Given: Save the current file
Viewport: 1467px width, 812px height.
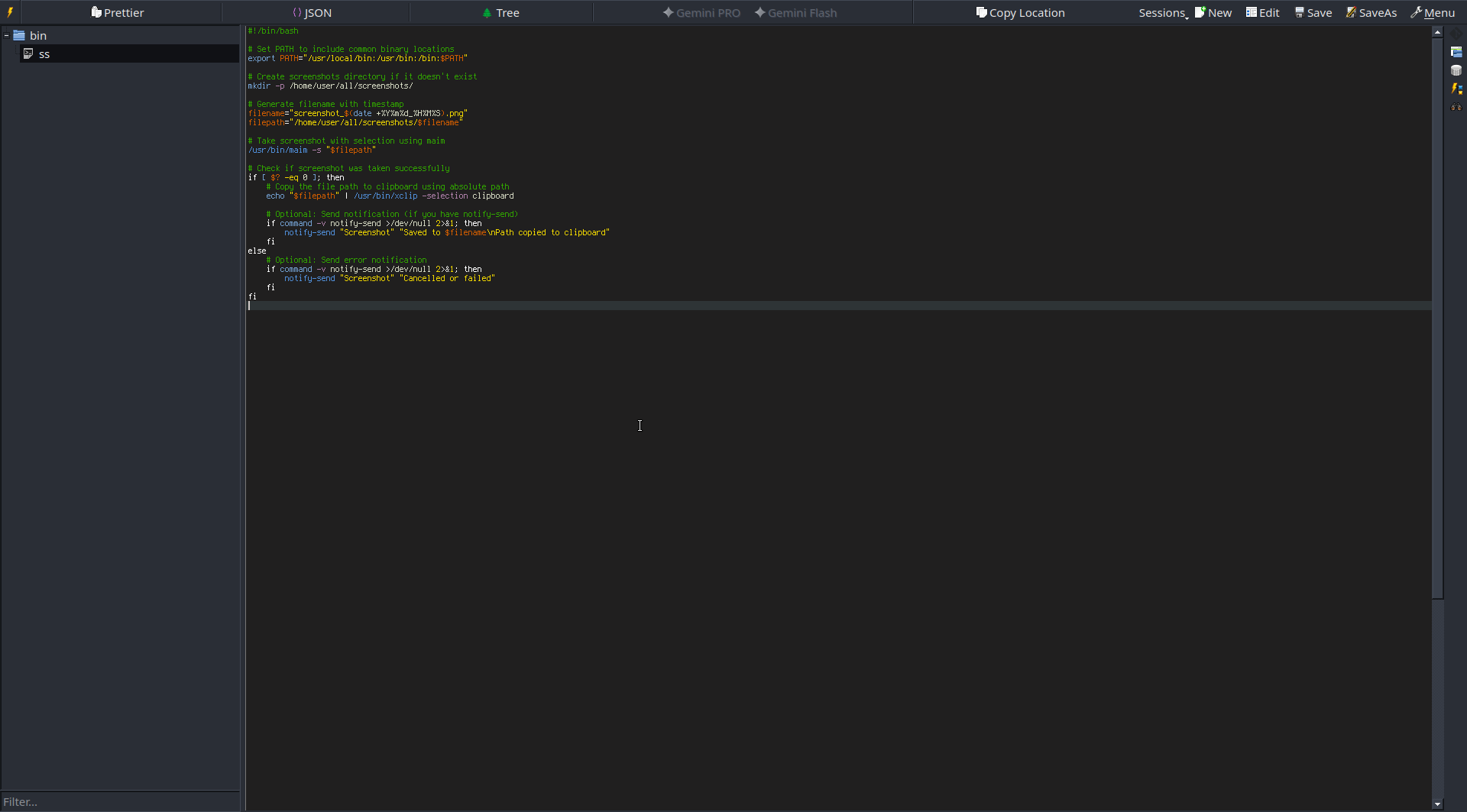Looking at the screenshot, I should coord(1313,12).
